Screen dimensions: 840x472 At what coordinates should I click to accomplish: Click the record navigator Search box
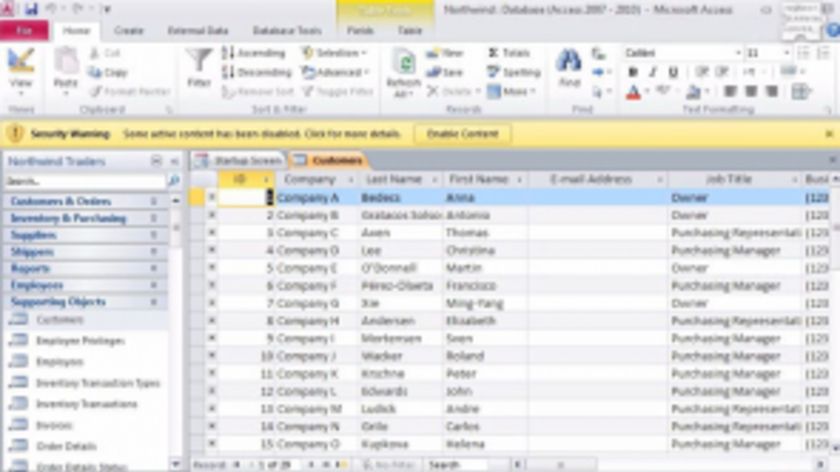pos(456,464)
